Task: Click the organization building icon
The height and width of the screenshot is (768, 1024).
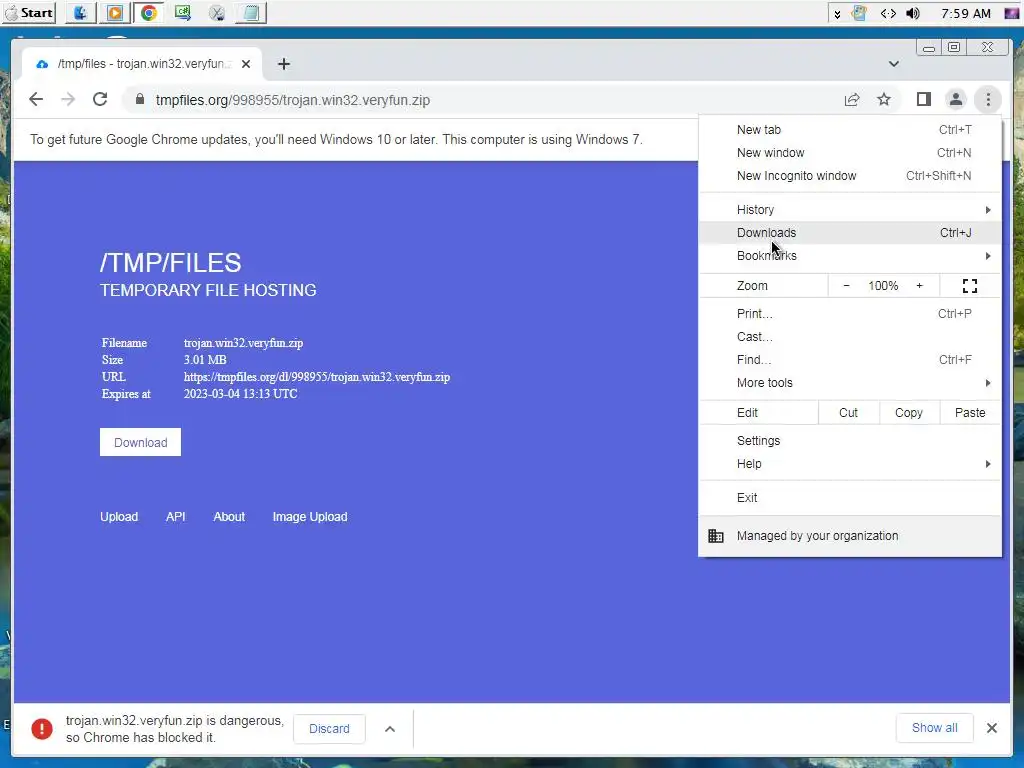Action: (x=716, y=536)
